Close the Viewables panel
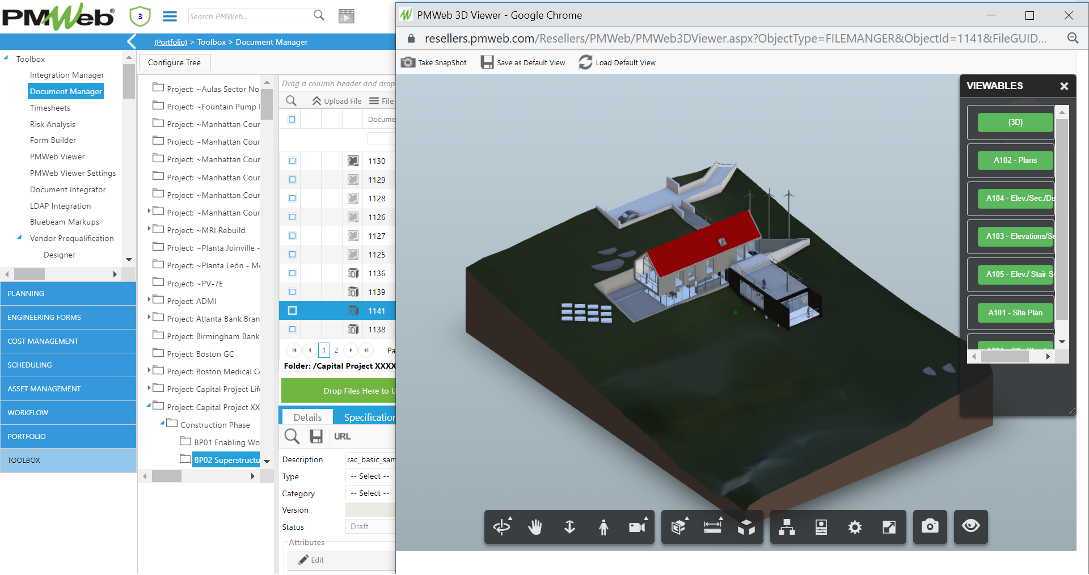The width and height of the screenshot is (1089, 575). pos(1064,86)
